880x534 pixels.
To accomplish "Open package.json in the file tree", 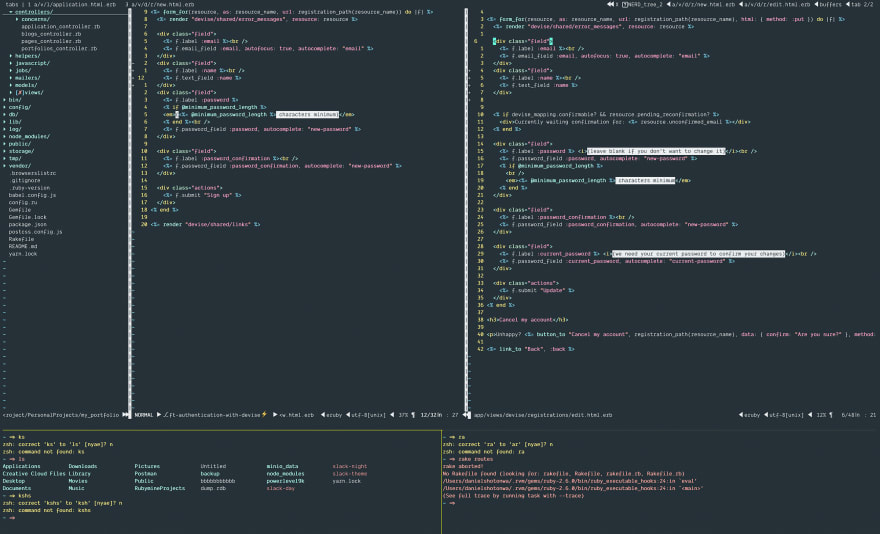I will click(x=28, y=225).
